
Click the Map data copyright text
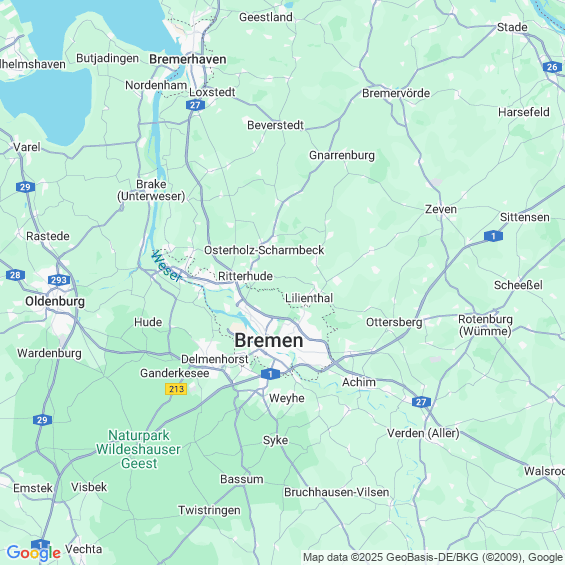pos(433,557)
